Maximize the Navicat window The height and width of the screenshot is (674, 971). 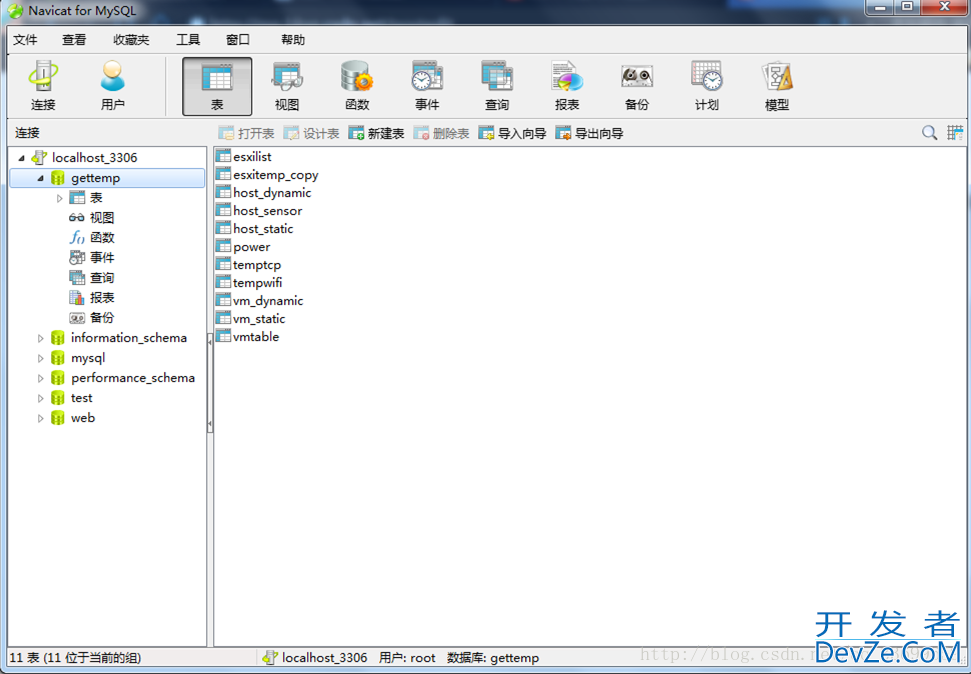907,7
